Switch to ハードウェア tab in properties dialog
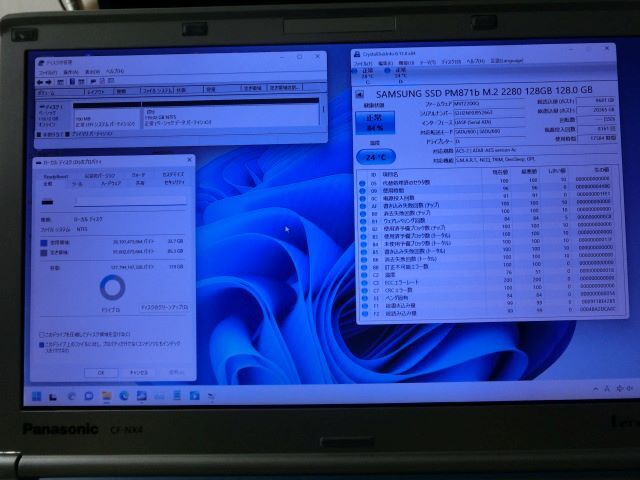The height and width of the screenshot is (480, 640). click(x=111, y=183)
